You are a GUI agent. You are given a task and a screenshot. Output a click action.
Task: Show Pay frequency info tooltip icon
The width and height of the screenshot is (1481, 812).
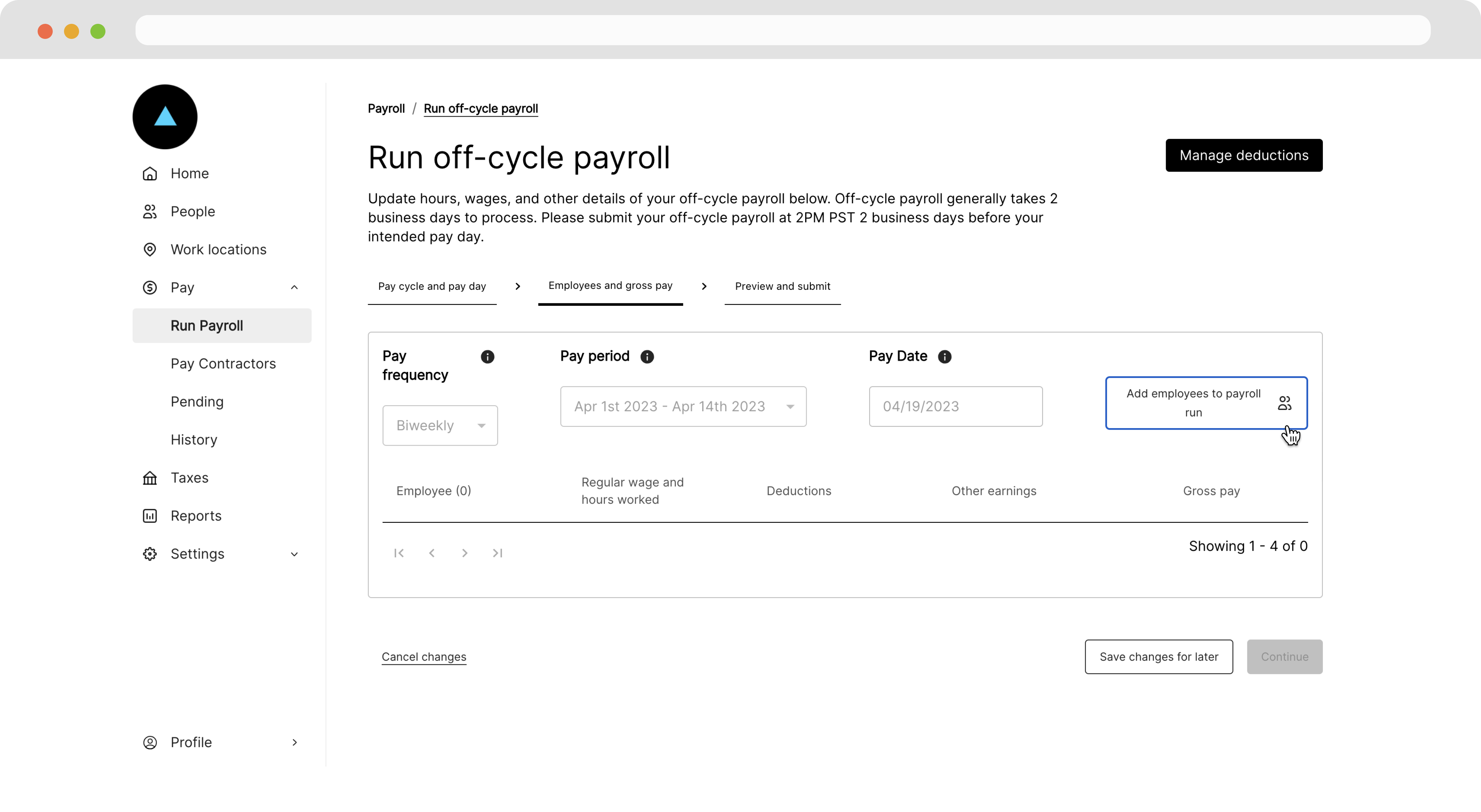click(x=487, y=357)
